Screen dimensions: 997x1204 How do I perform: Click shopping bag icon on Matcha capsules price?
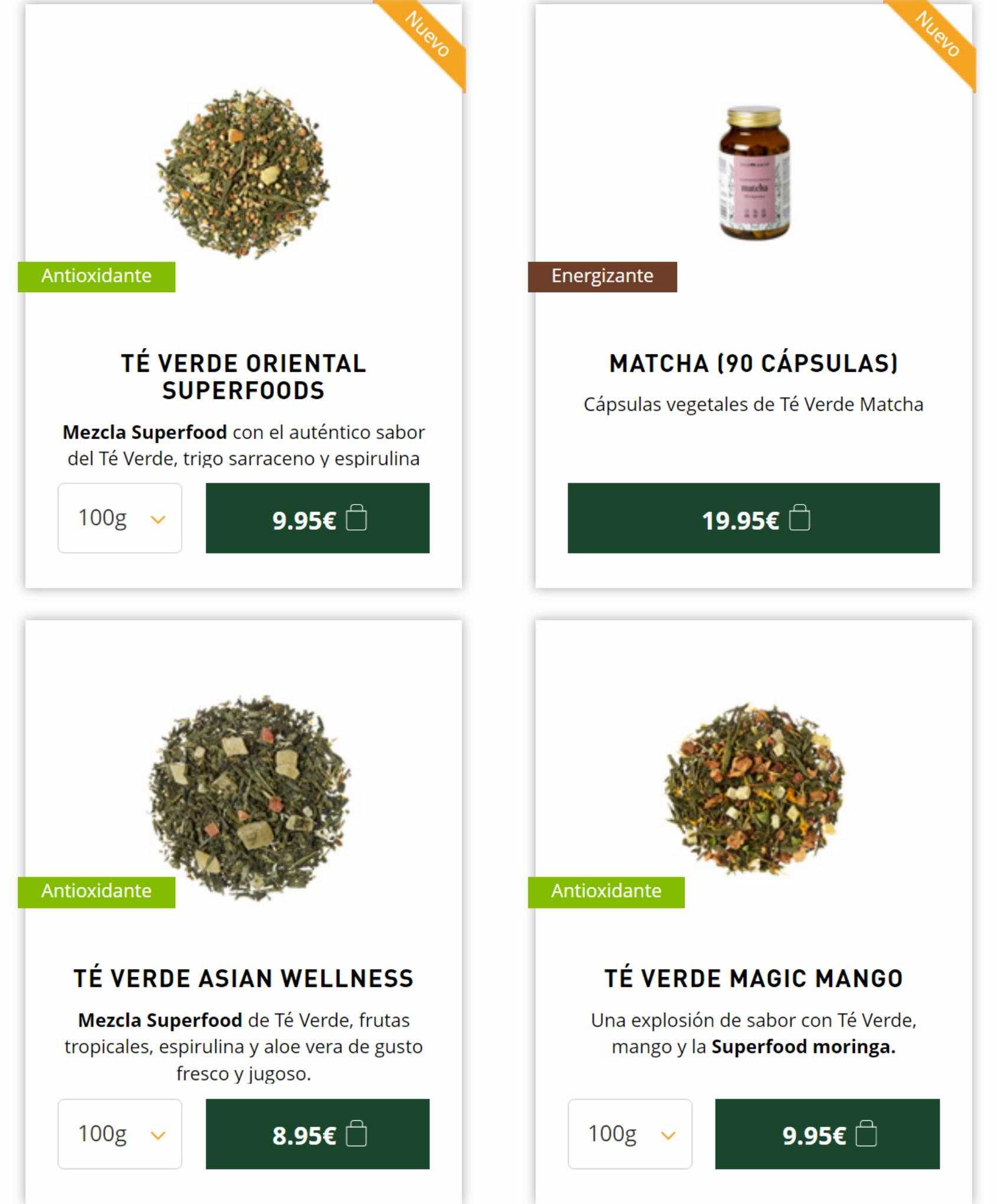point(799,518)
